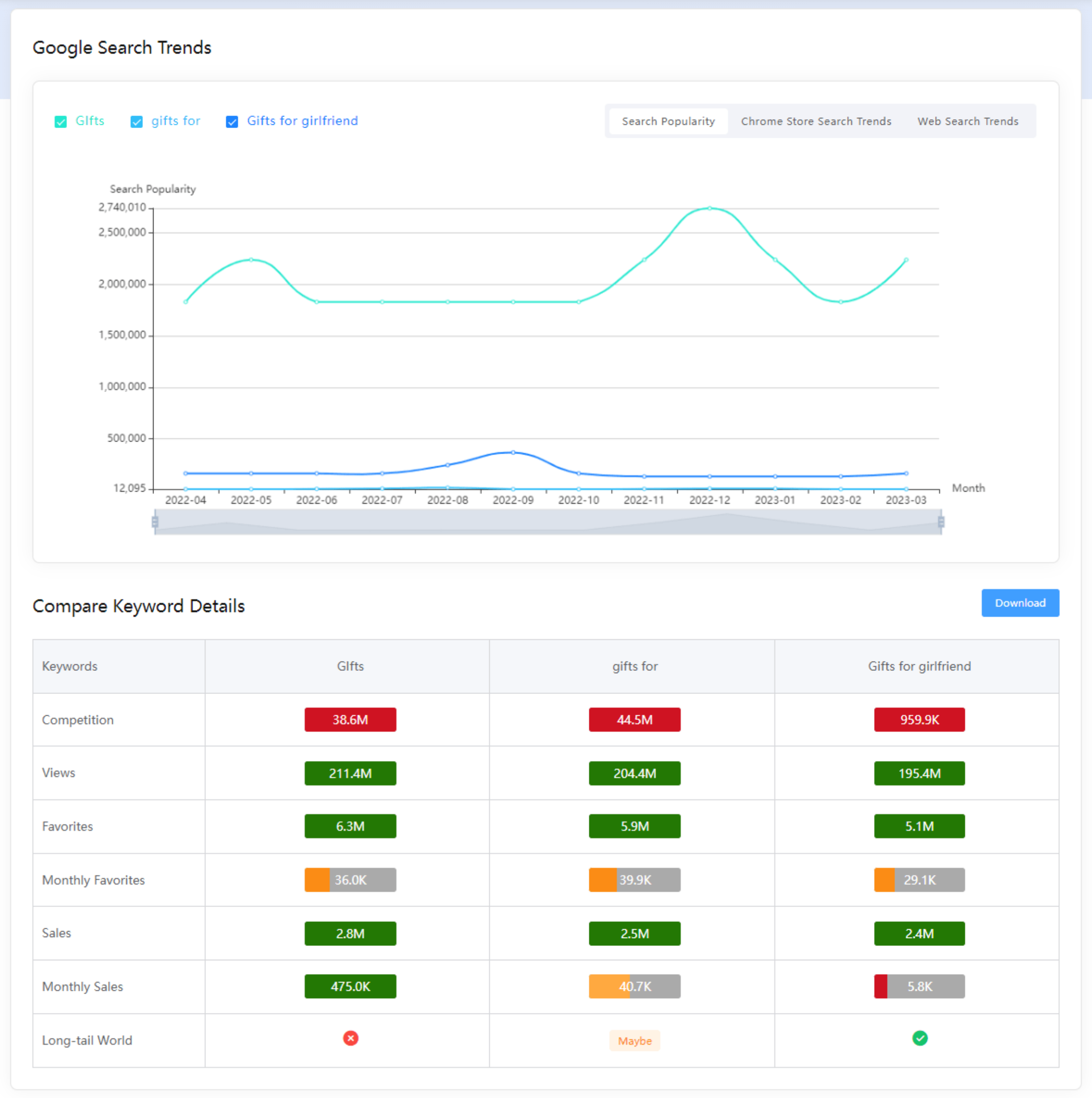Uncheck the GIfts series checkbox

click(61, 122)
